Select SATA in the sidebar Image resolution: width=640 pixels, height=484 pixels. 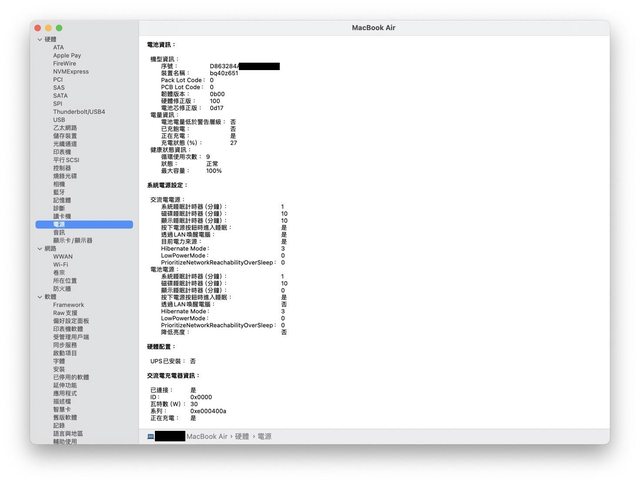(x=60, y=95)
